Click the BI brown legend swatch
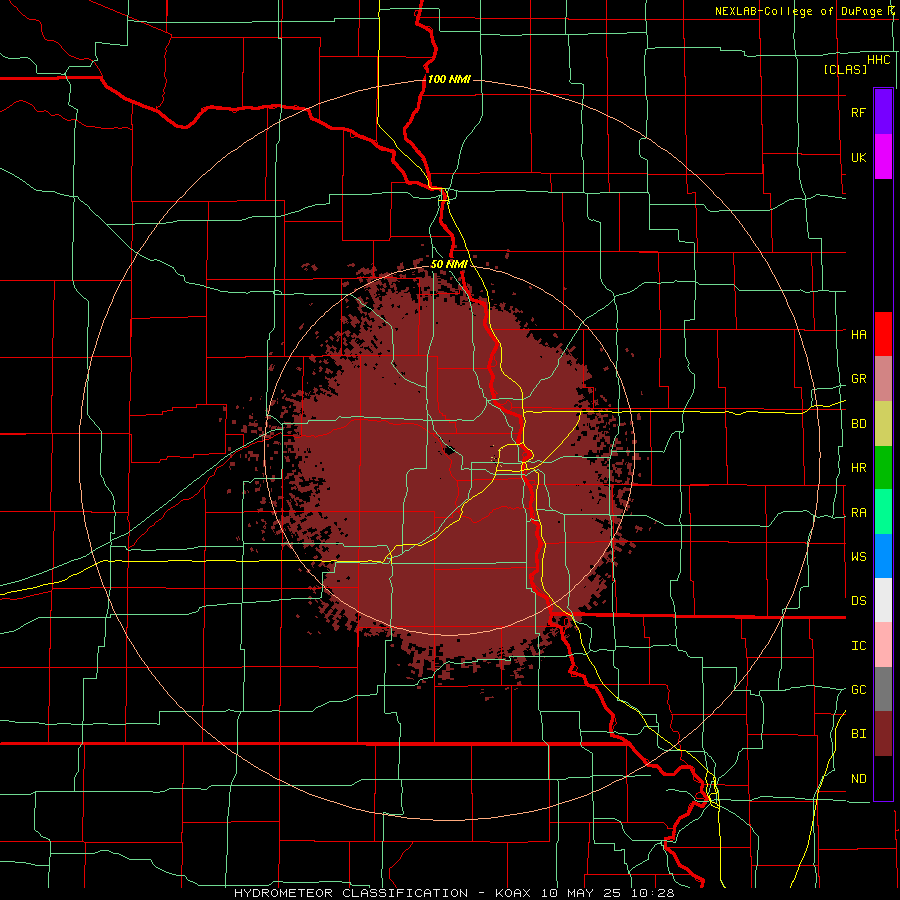 tap(883, 734)
